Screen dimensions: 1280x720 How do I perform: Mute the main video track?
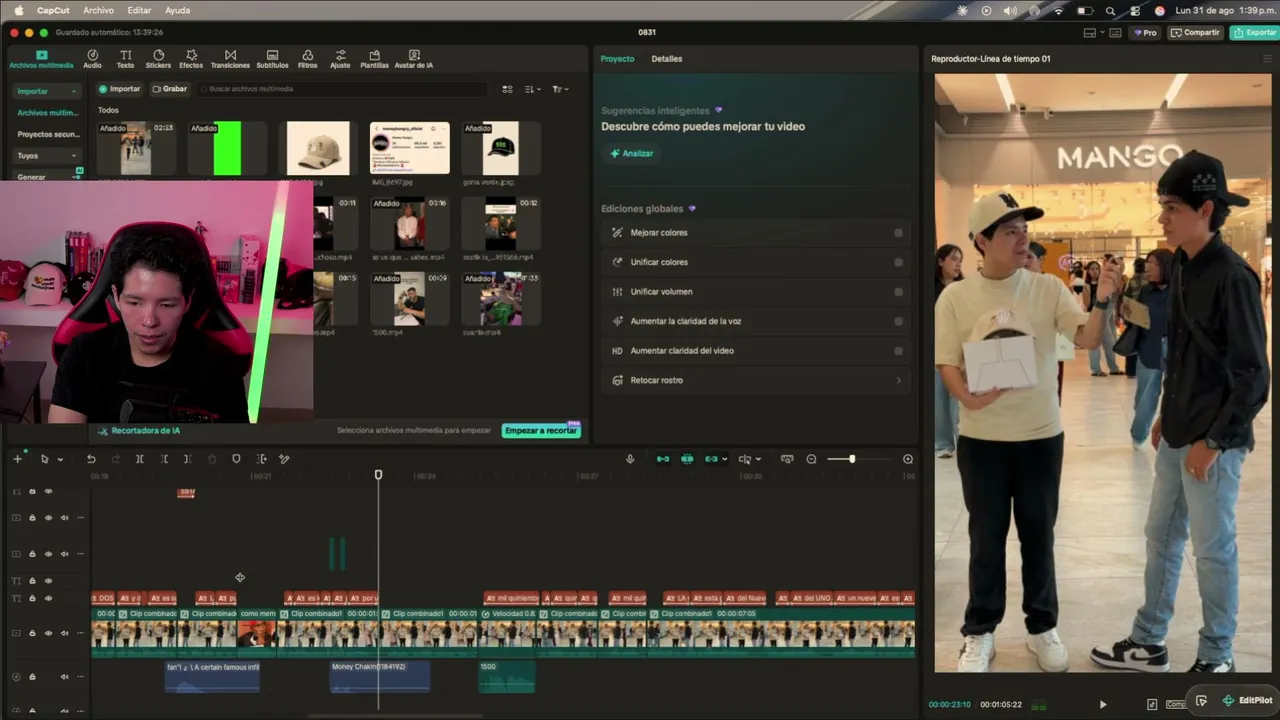pyautogui.click(x=64, y=633)
